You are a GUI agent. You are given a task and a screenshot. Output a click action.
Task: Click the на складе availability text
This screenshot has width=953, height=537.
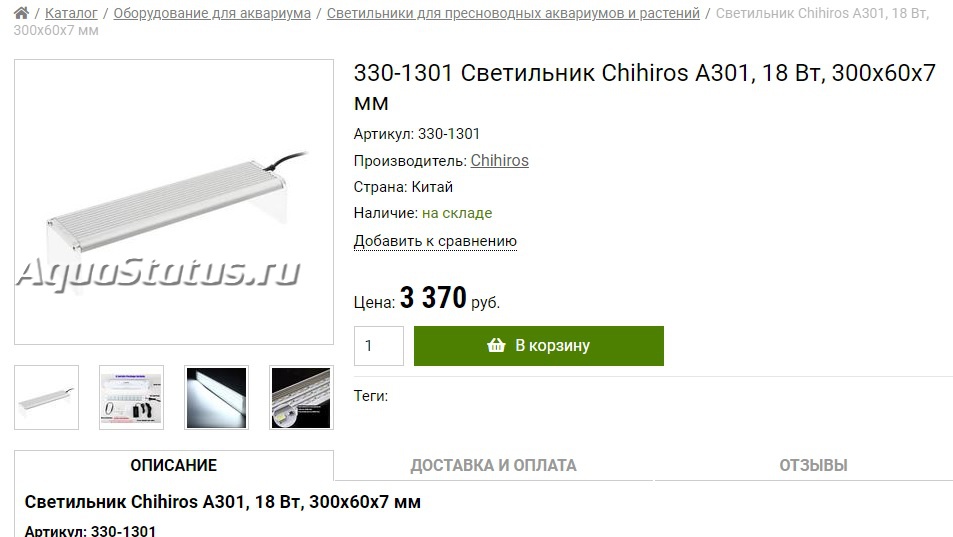point(457,213)
